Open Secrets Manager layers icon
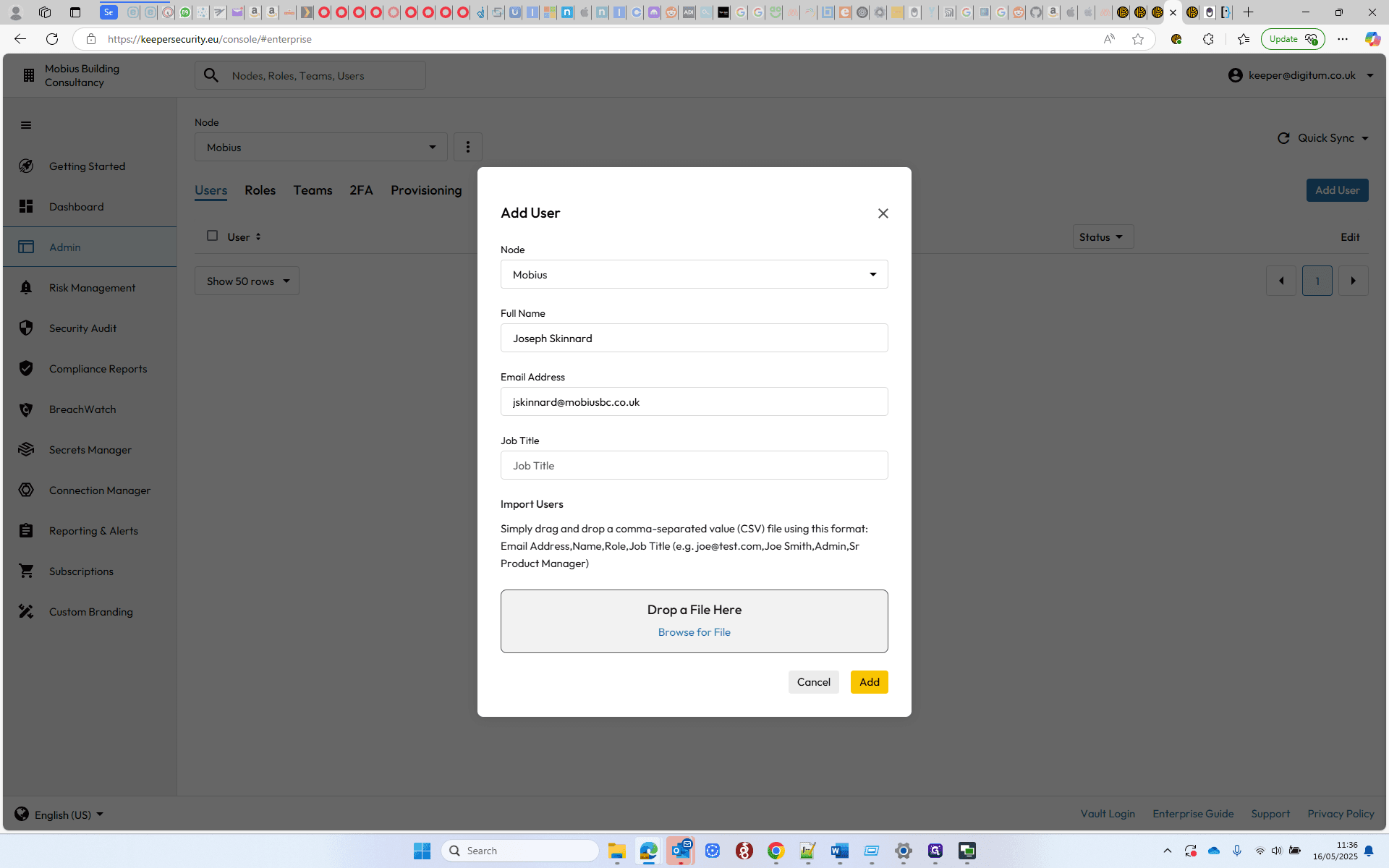This screenshot has height=868, width=1389. (26, 450)
